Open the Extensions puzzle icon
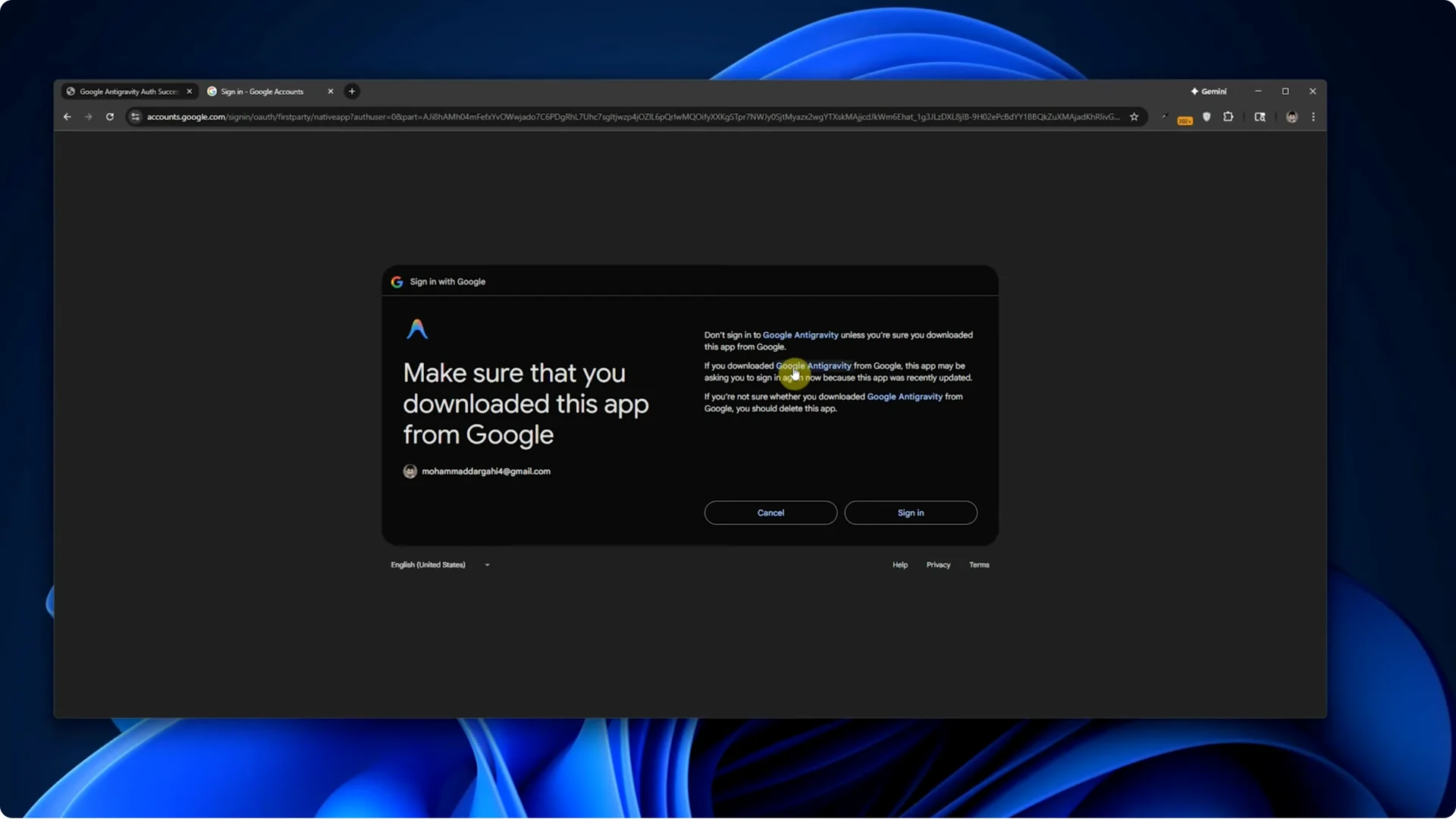Image resolution: width=1456 pixels, height=819 pixels. click(x=1228, y=117)
